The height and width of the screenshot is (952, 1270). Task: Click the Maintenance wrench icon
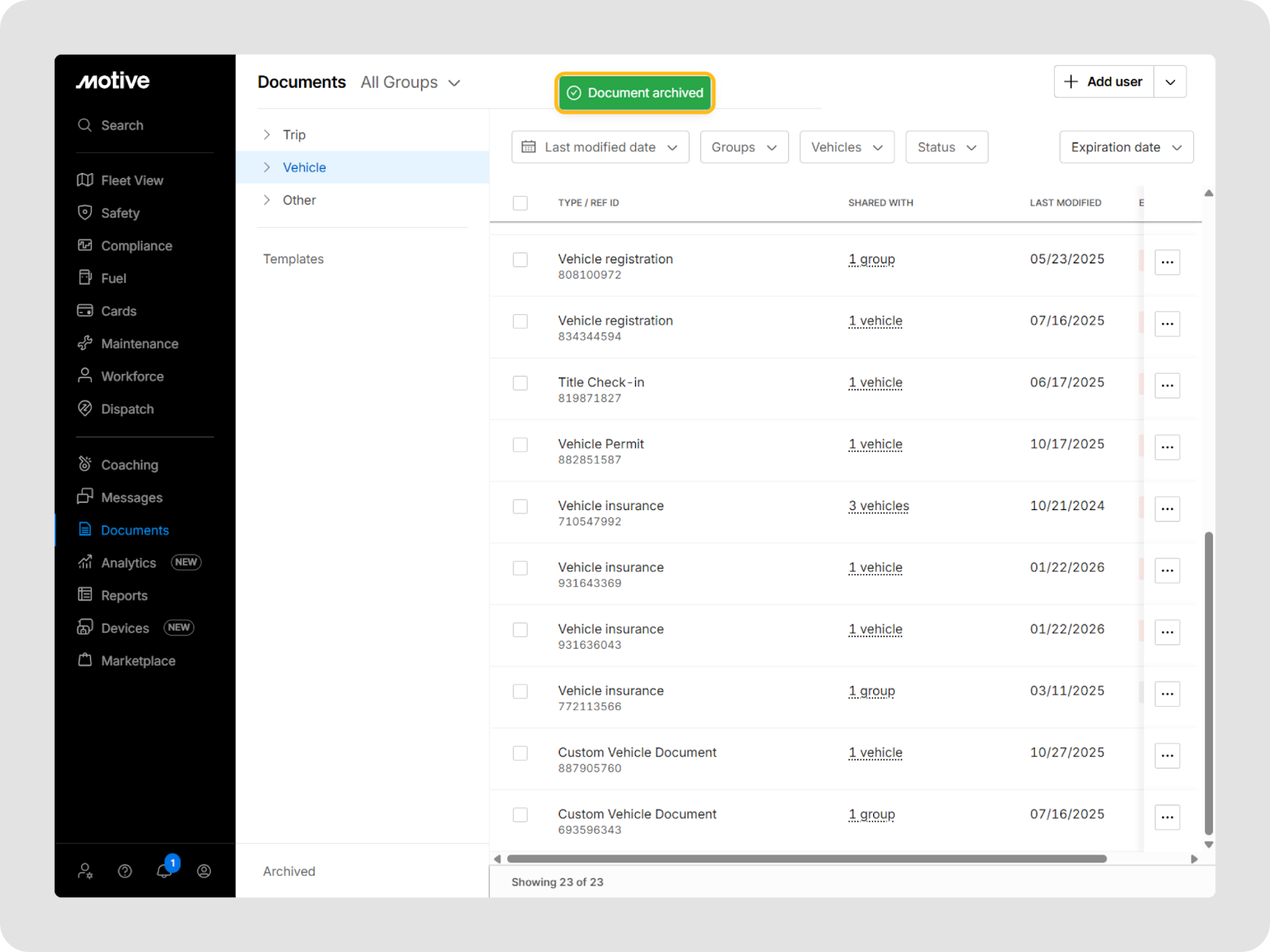pyautogui.click(x=85, y=344)
